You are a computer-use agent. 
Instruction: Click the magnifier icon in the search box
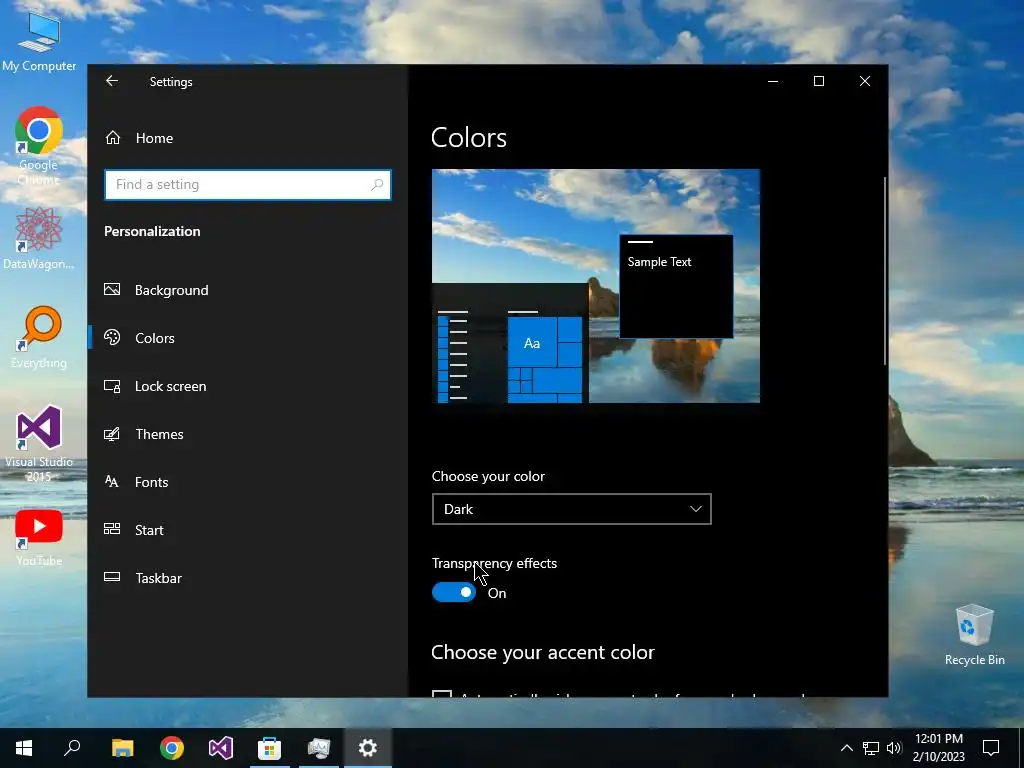tap(377, 185)
